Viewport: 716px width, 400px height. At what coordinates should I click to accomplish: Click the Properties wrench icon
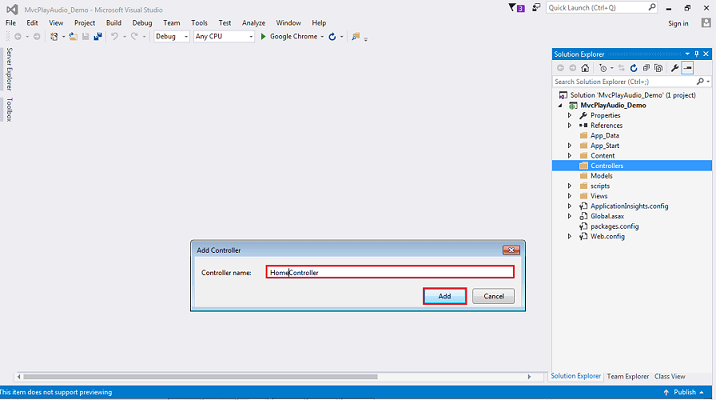coord(674,68)
